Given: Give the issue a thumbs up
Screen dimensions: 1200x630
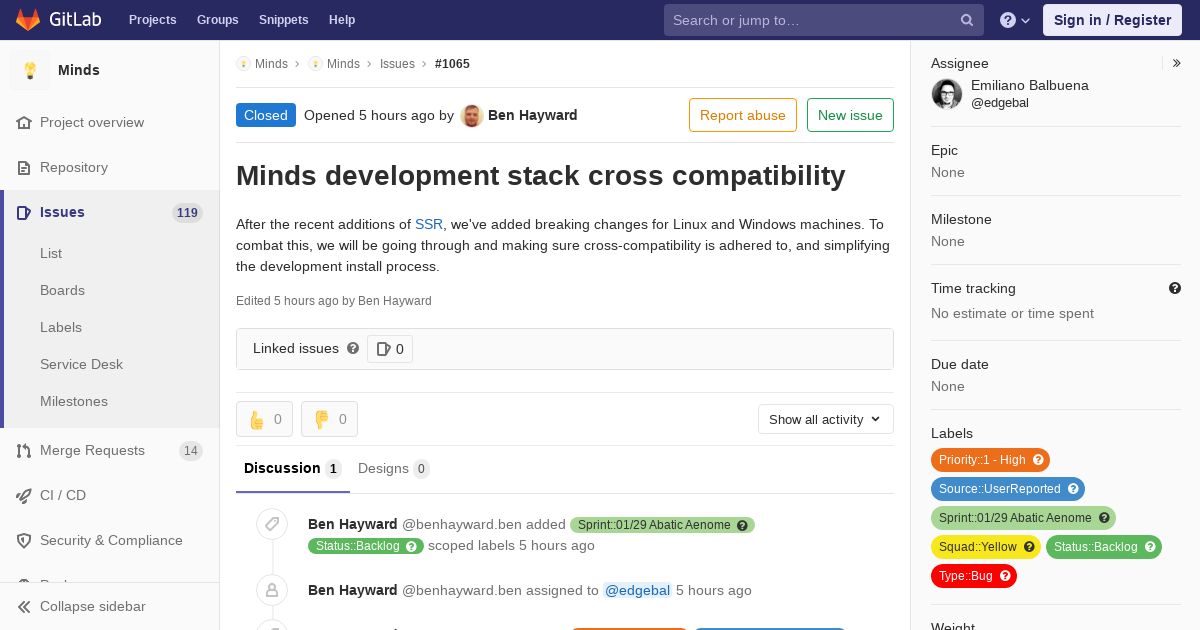Looking at the screenshot, I should tap(264, 419).
